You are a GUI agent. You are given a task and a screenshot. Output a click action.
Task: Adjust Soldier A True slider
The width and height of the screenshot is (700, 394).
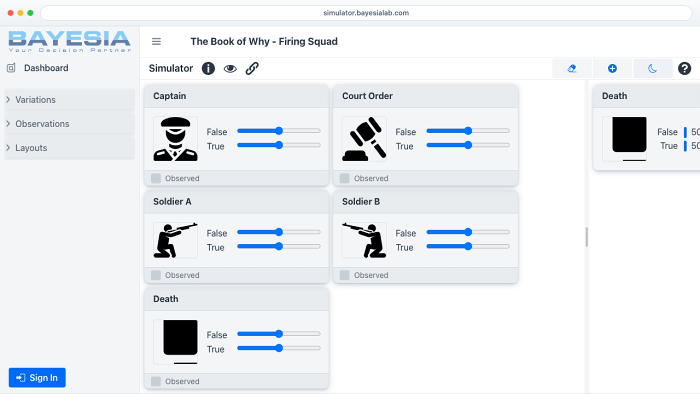pos(279,246)
